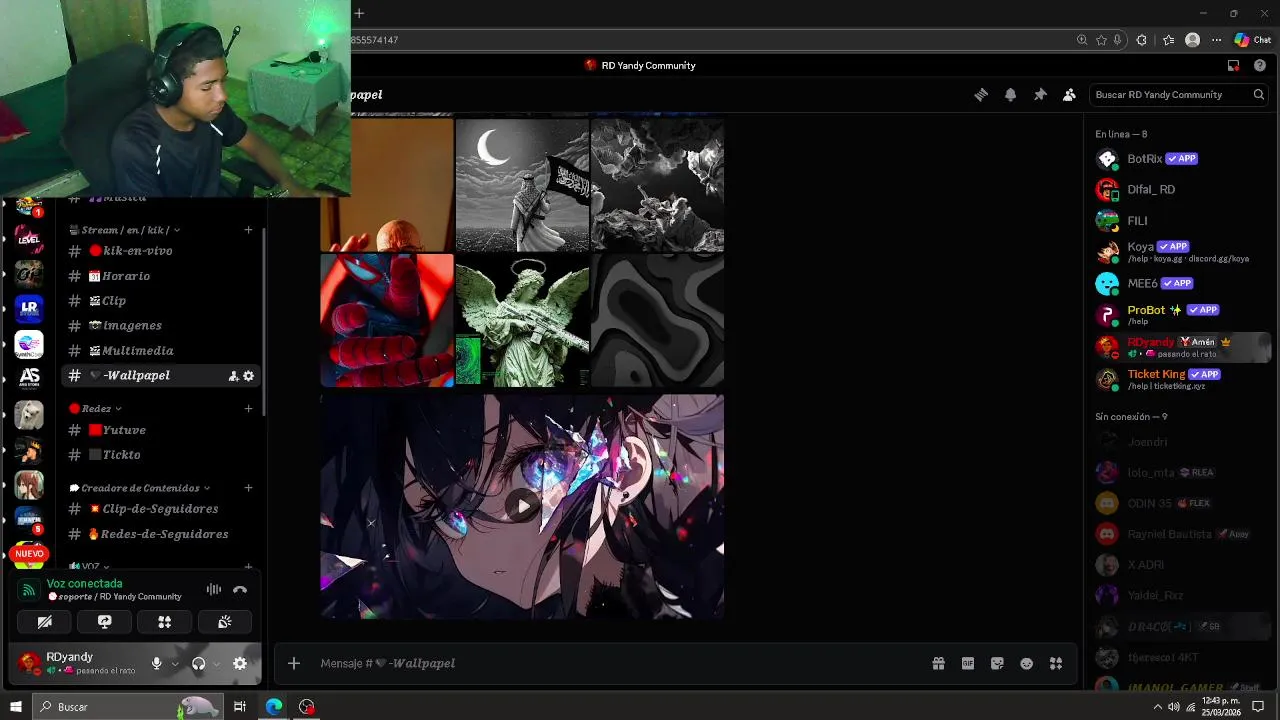Open the emoji picker
This screenshot has height=720, width=1280.
[1026, 663]
